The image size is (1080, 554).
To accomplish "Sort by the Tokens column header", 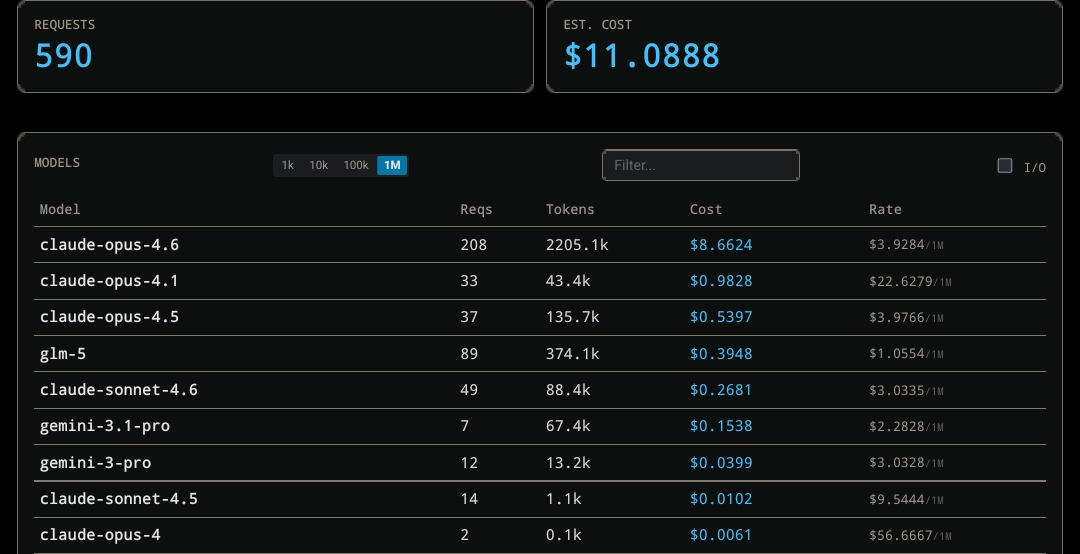I will click(570, 209).
